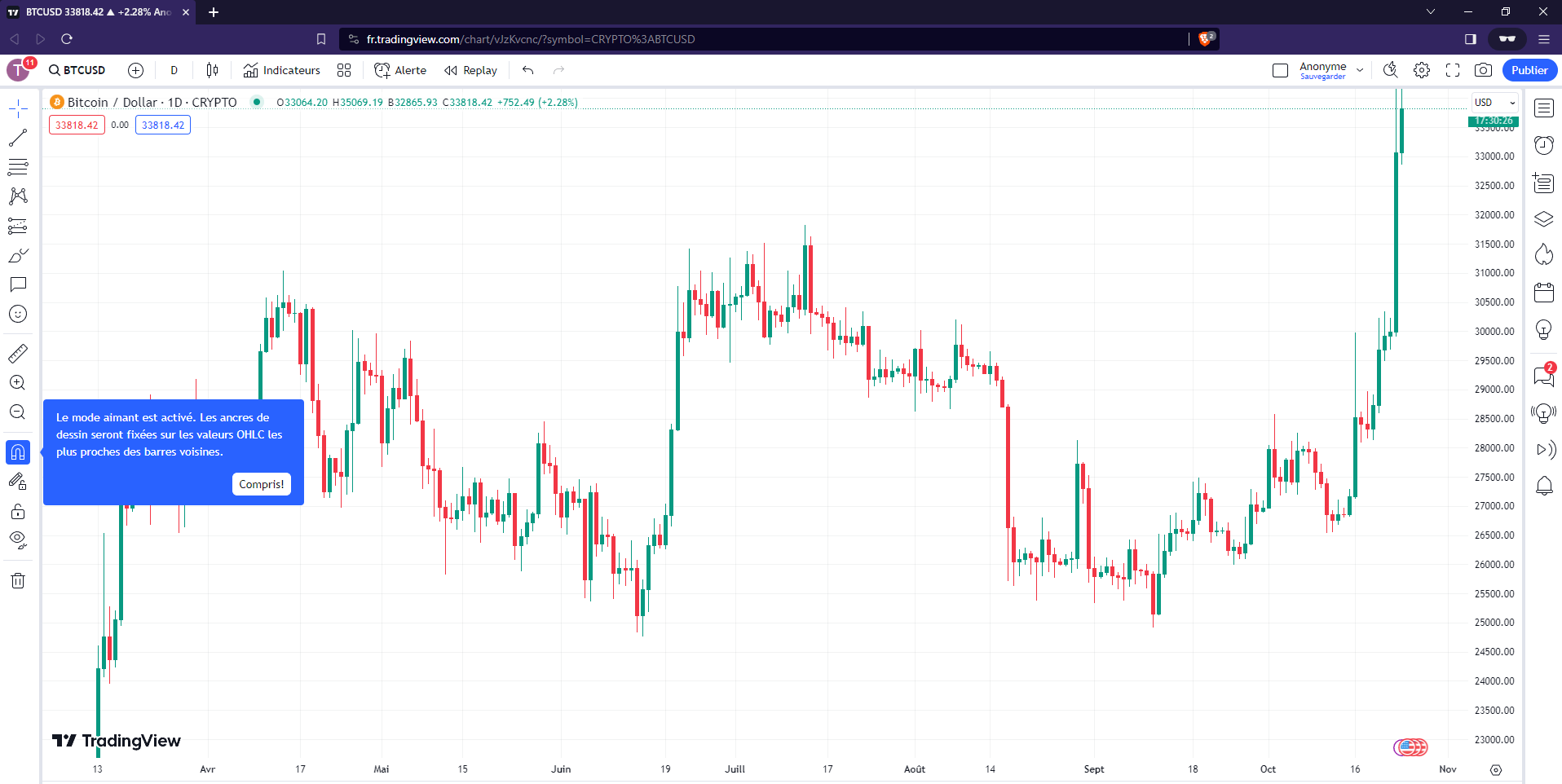Open chart settings gear
This screenshot has height=784, width=1562.
coord(1422,70)
